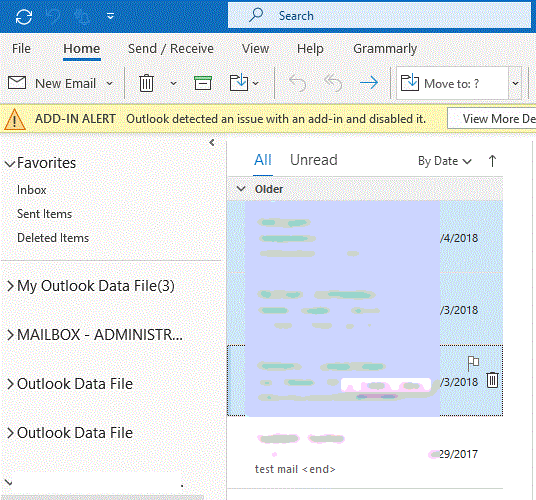Open Deleted Items in Favorites

coord(53,238)
